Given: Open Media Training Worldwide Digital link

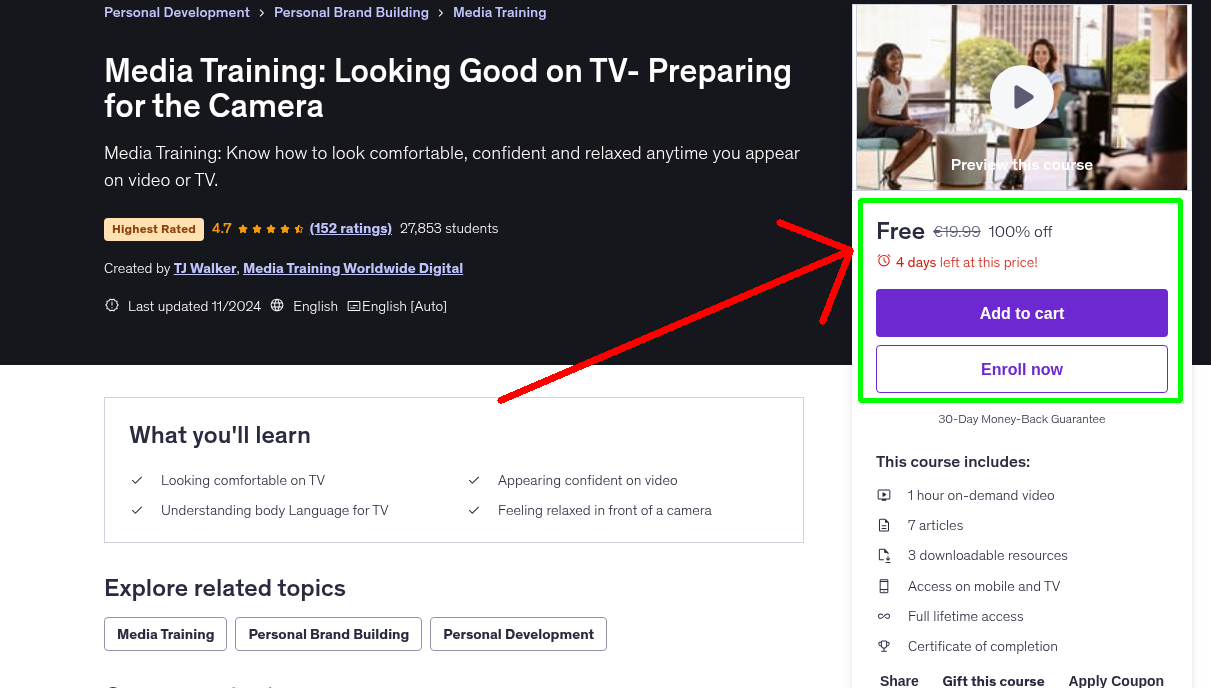Looking at the screenshot, I should 352,268.
